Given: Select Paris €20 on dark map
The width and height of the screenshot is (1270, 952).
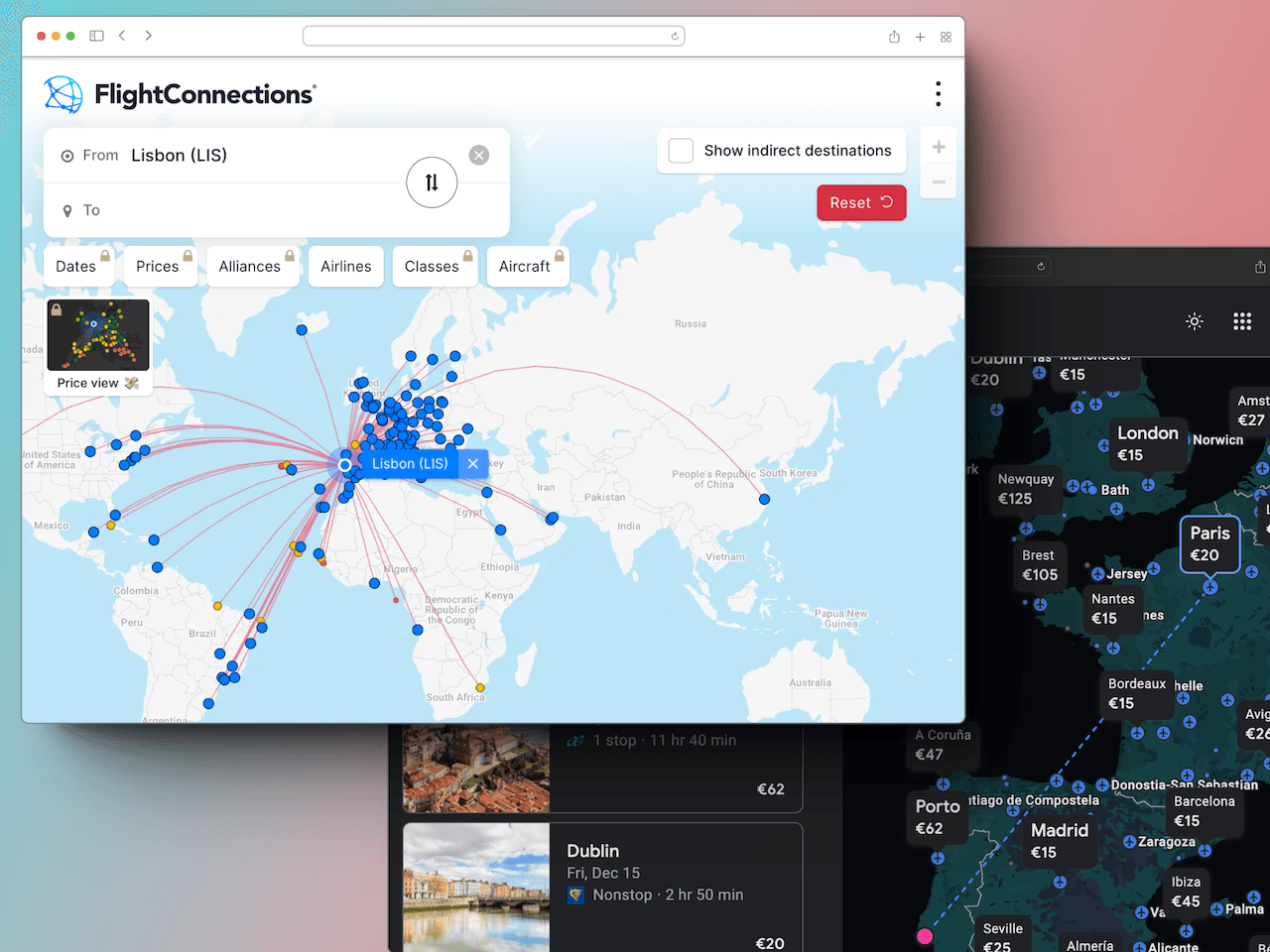Looking at the screenshot, I should (x=1209, y=543).
